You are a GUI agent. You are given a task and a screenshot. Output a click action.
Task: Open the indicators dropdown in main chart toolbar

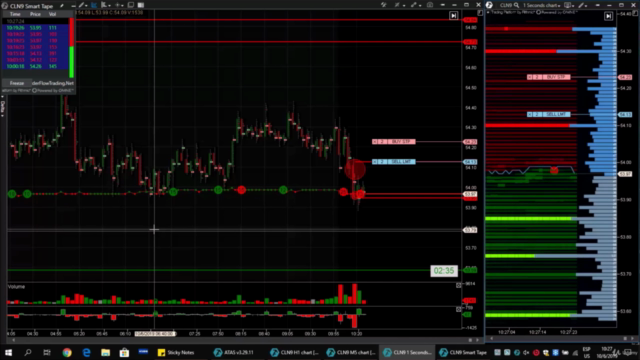point(105,5)
